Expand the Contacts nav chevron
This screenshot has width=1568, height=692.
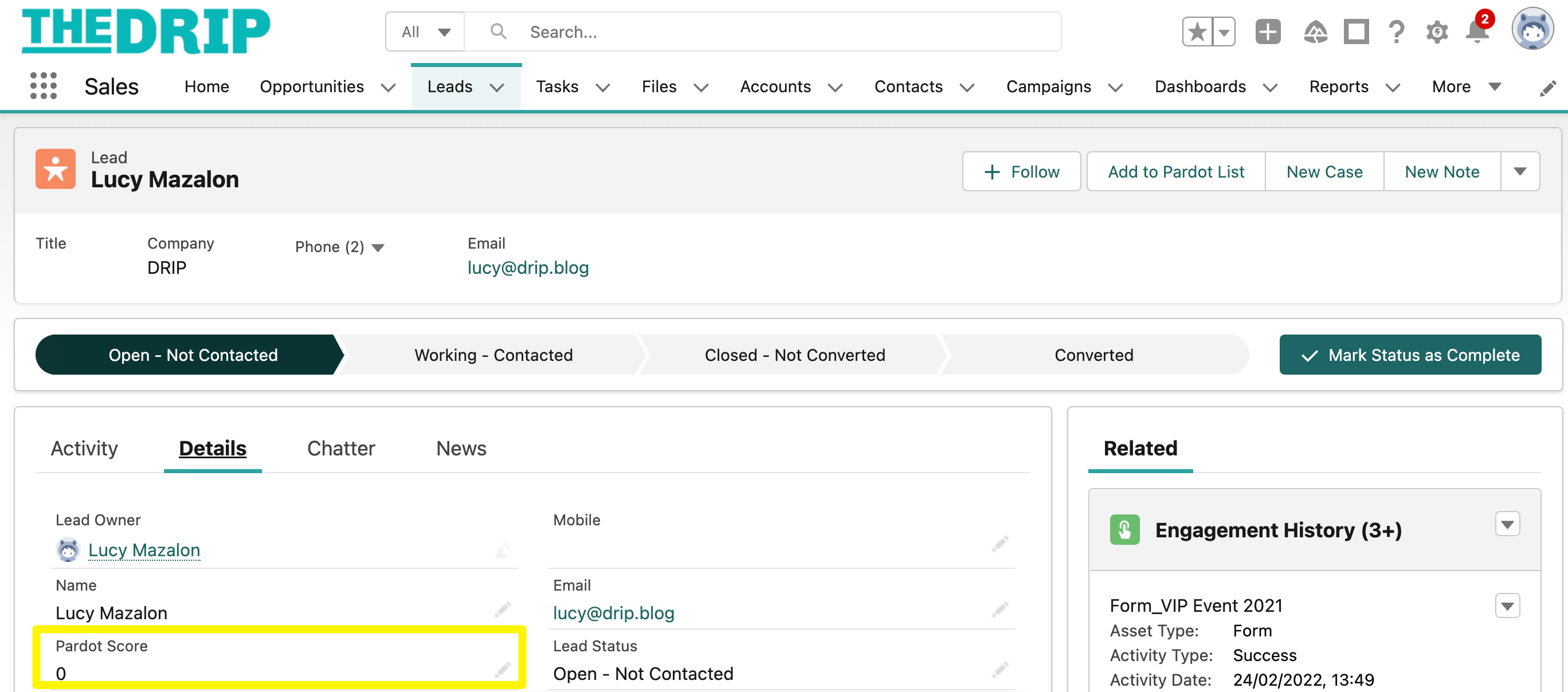pos(967,88)
